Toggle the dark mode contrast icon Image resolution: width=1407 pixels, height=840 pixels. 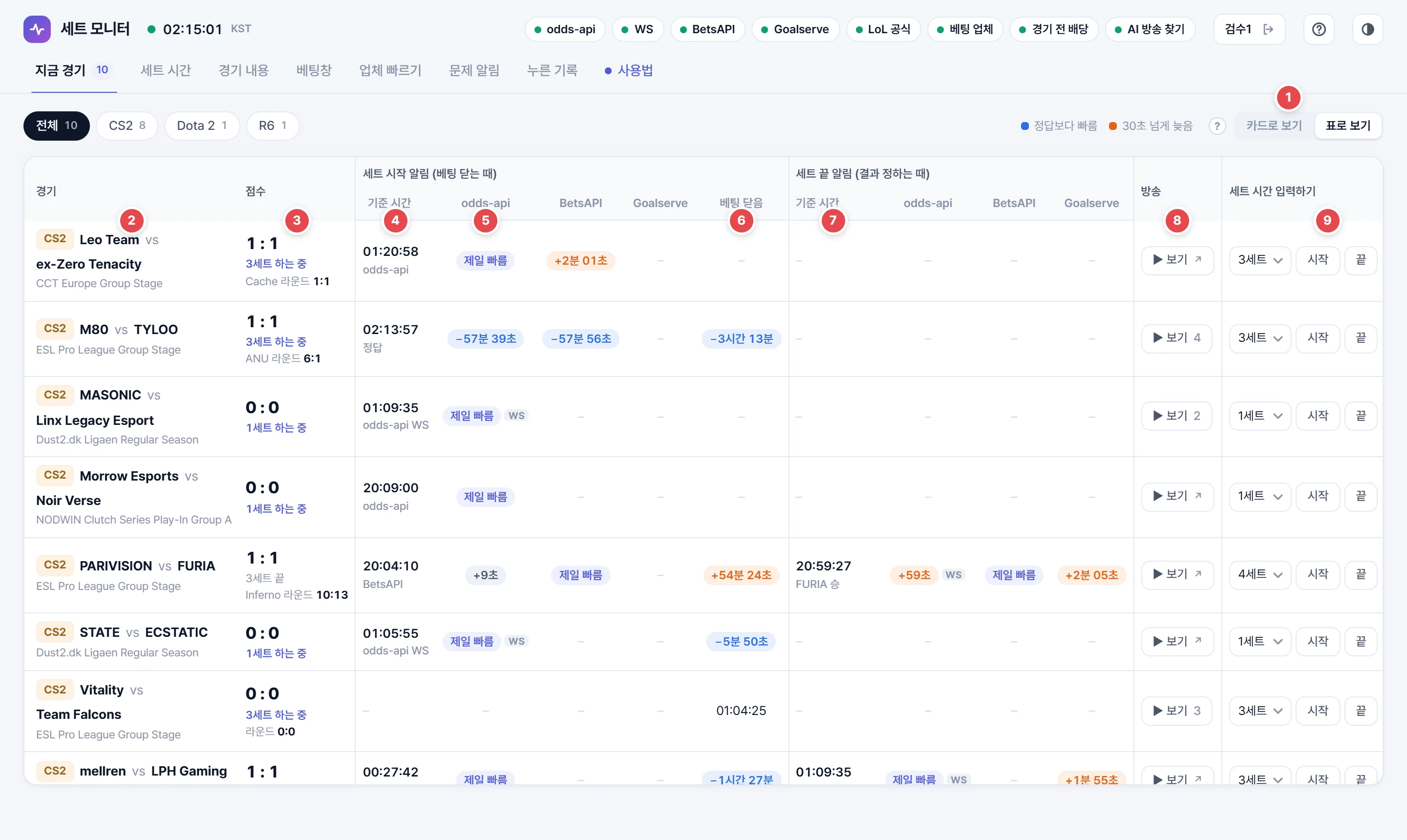tap(1367, 29)
